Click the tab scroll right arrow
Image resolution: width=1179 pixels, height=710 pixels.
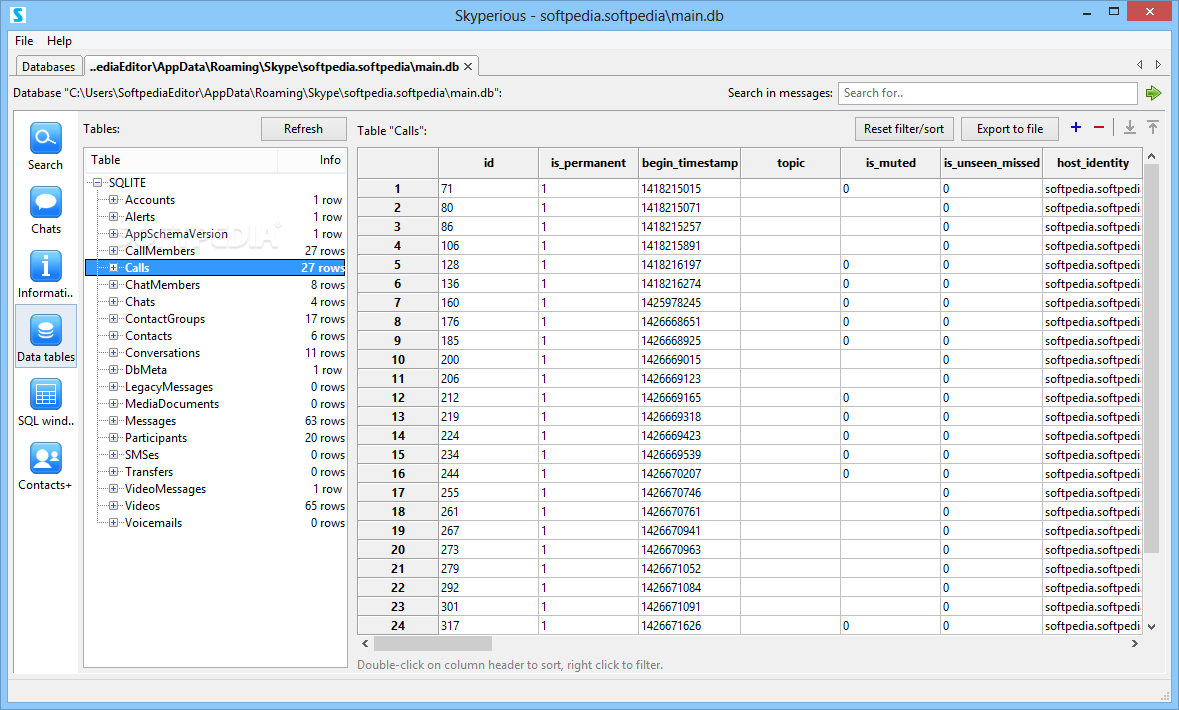click(x=1158, y=65)
